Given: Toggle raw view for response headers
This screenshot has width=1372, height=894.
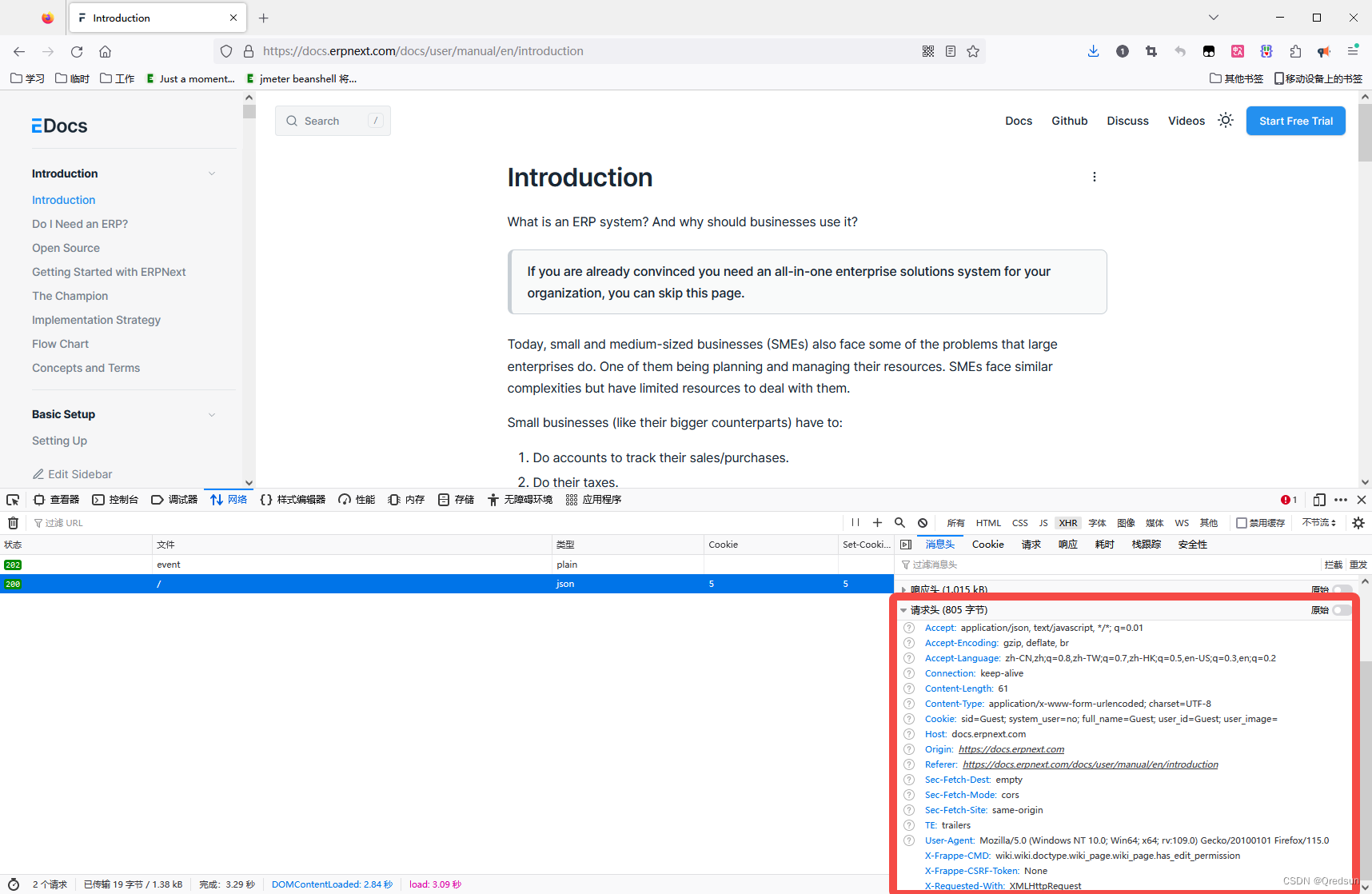Looking at the screenshot, I should click(x=1342, y=590).
